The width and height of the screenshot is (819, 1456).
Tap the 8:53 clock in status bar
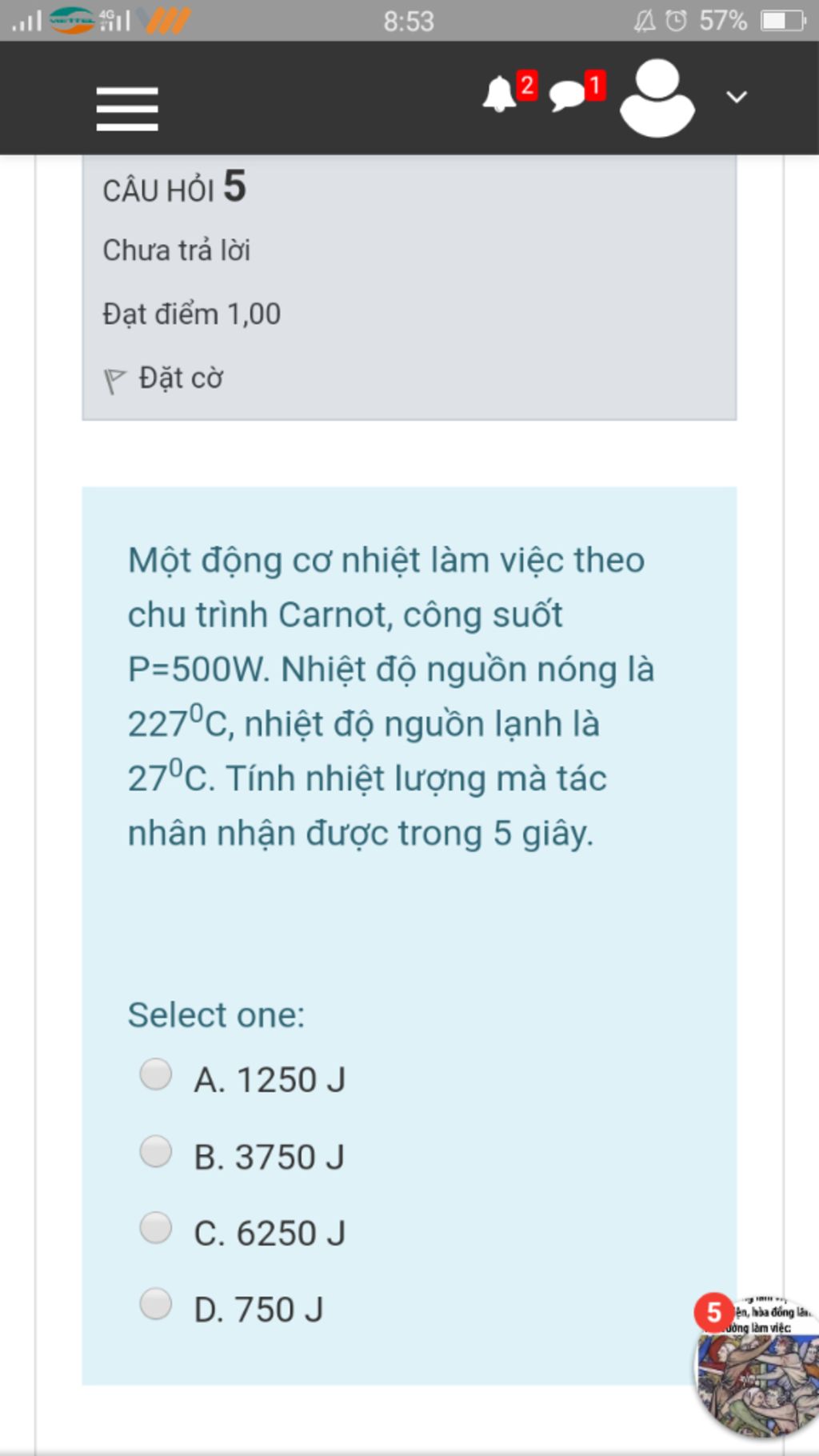coord(409,21)
